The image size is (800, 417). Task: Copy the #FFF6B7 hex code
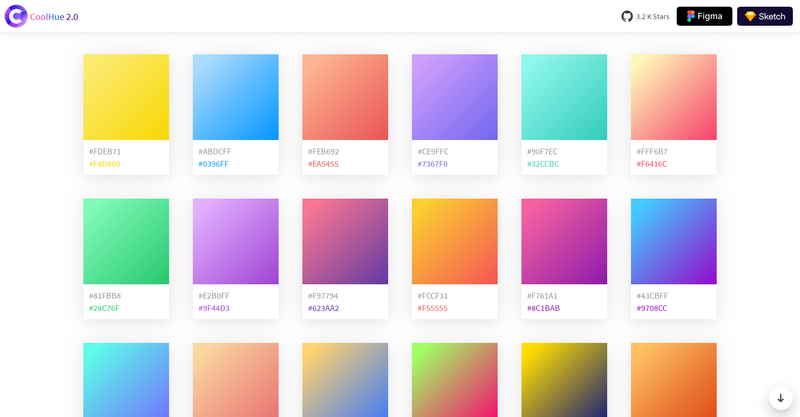652,152
